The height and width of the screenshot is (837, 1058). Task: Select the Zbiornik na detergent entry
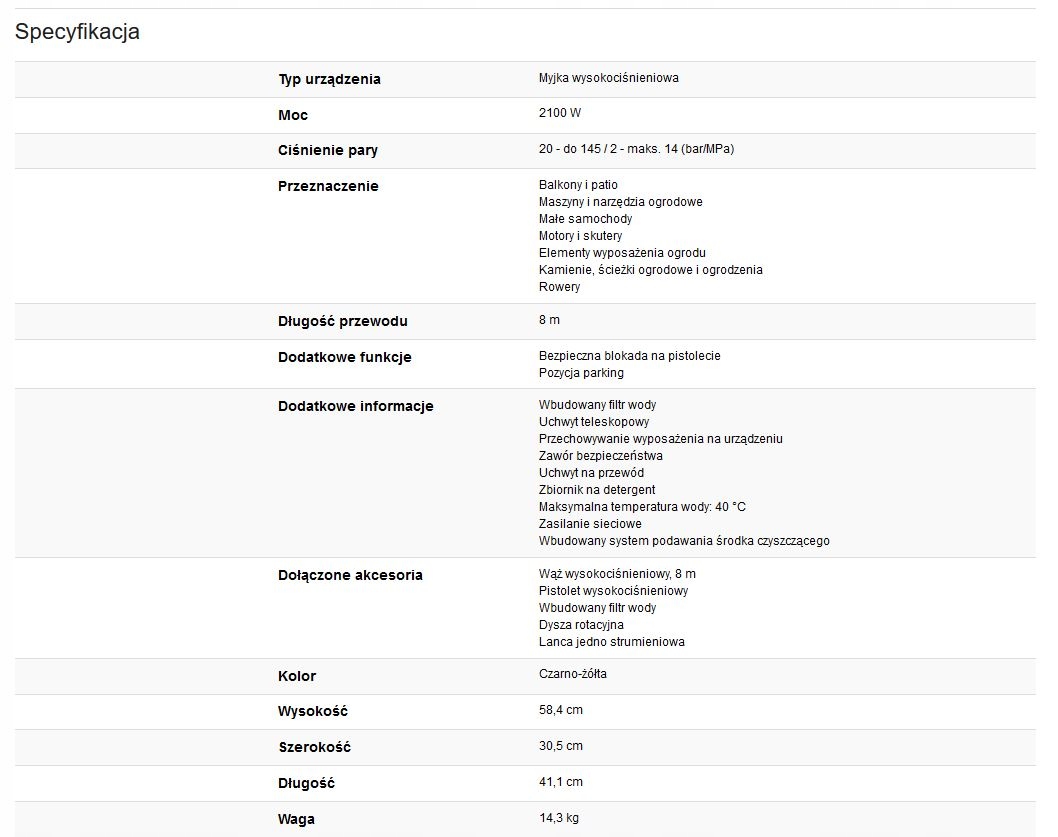click(x=597, y=490)
